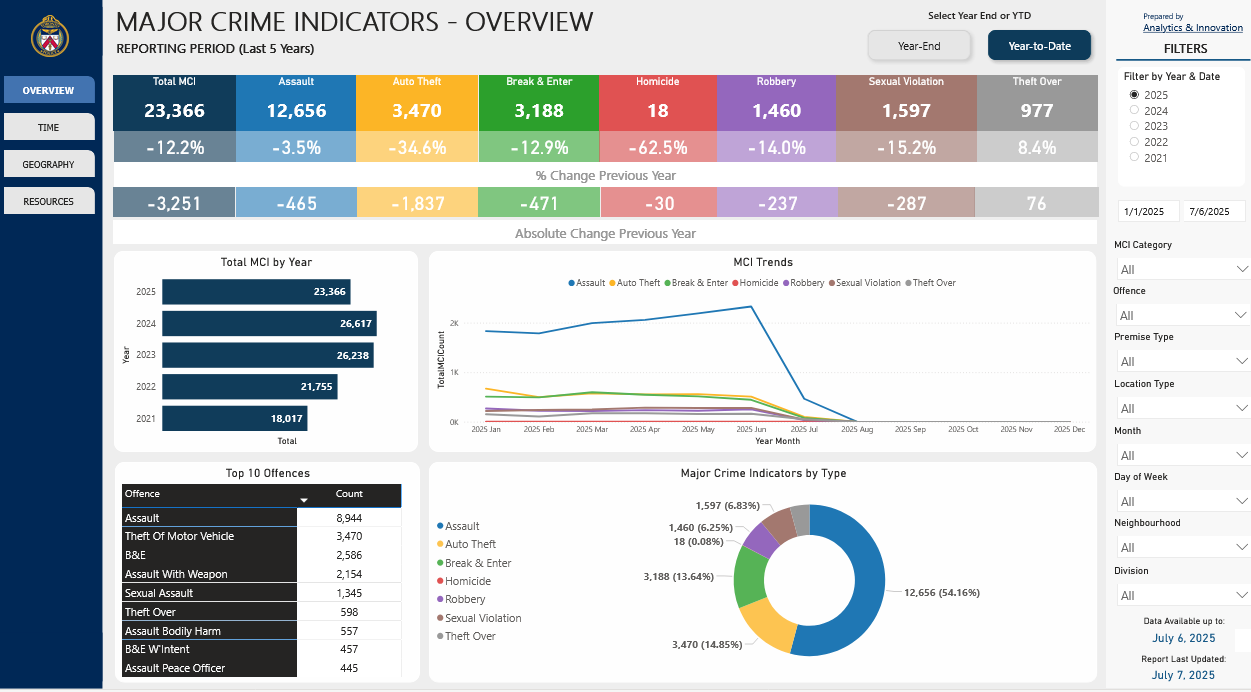Click the Sexual Violation legend dot beside donut chart
The width and height of the screenshot is (1251, 692).
[x=439, y=619]
